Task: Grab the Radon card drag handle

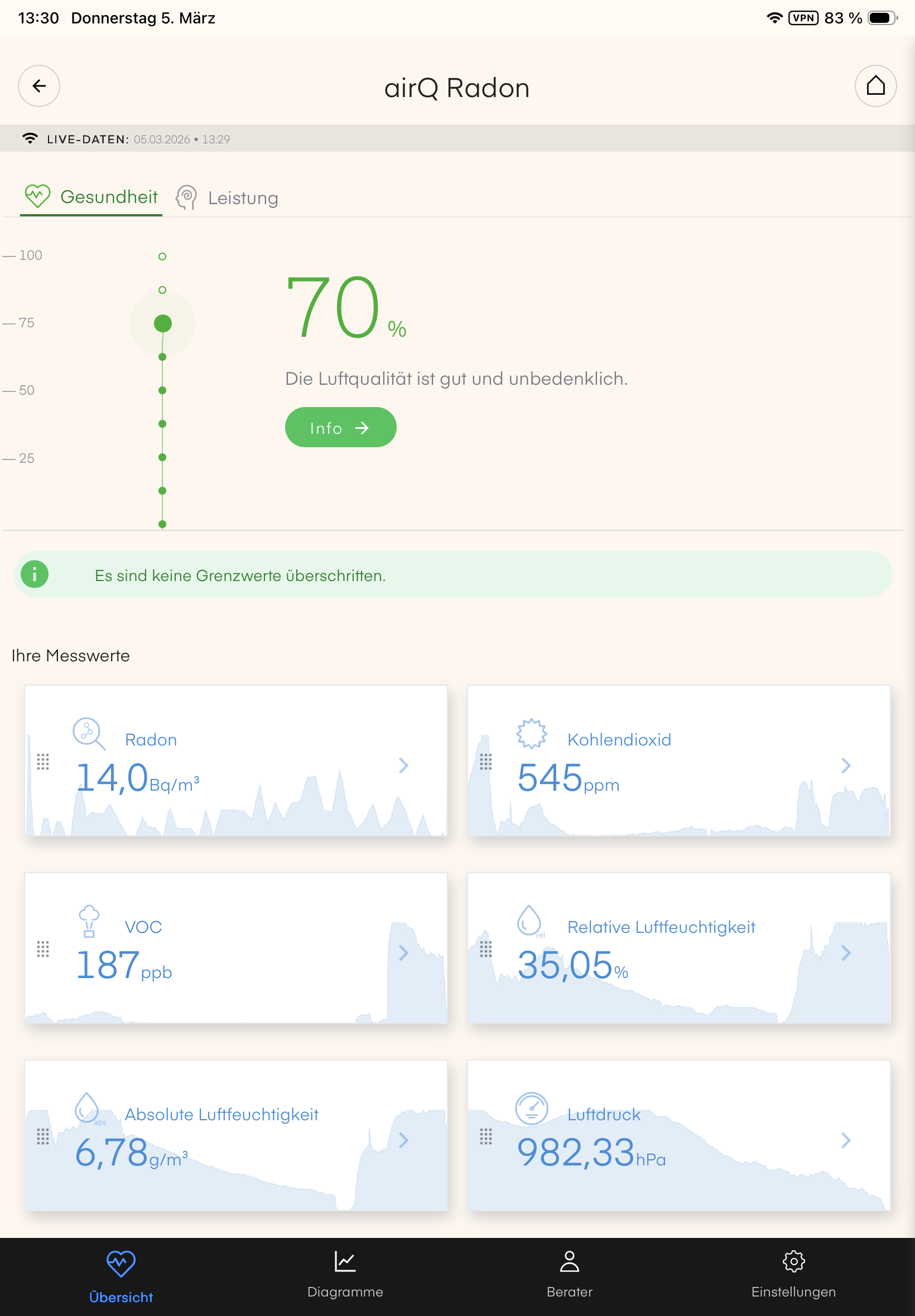Action: click(43, 761)
